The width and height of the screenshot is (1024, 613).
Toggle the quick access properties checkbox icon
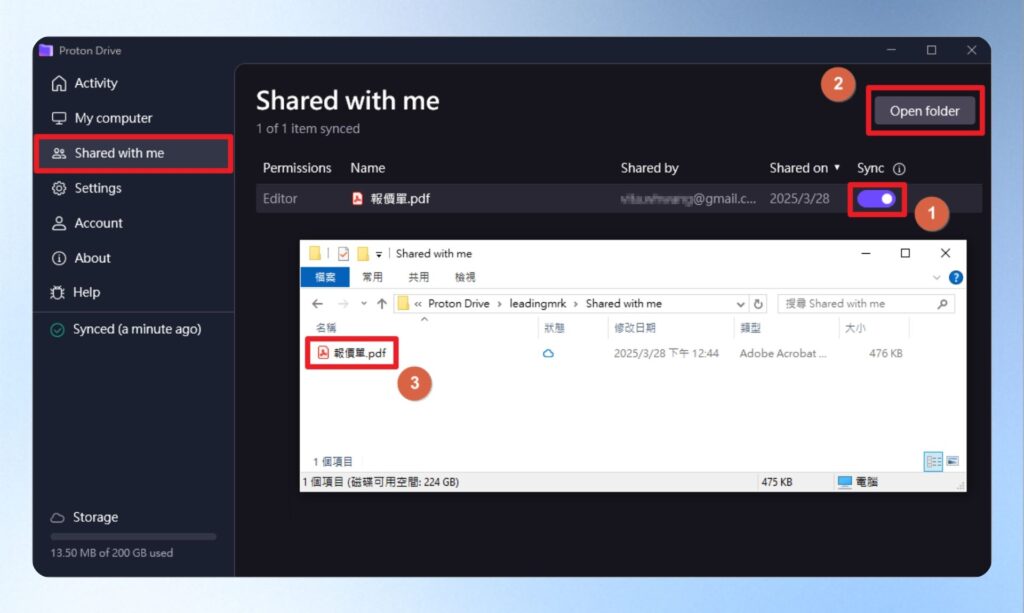343,254
